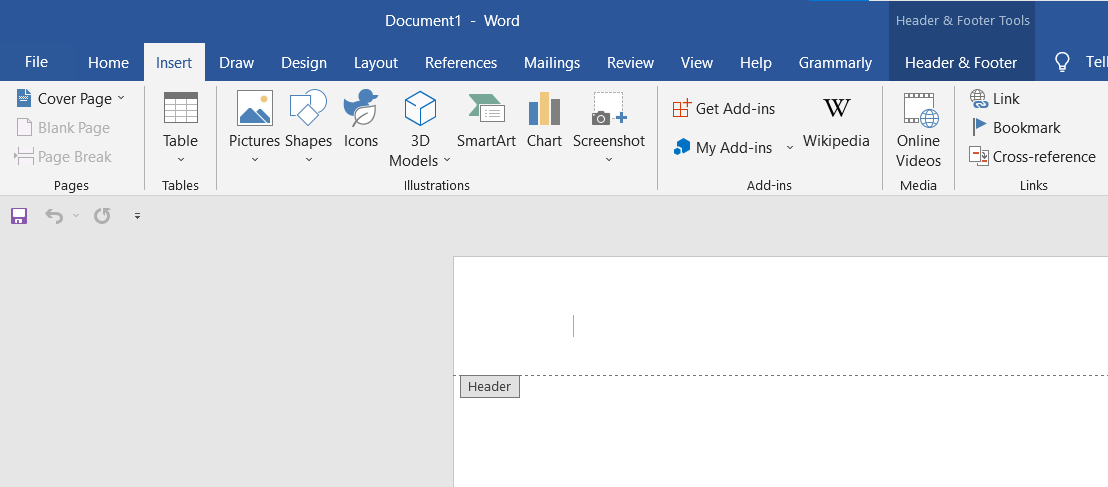Viewport: 1108px width, 487px height.
Task: Click the Undo arrow icon
Action: (x=54, y=216)
